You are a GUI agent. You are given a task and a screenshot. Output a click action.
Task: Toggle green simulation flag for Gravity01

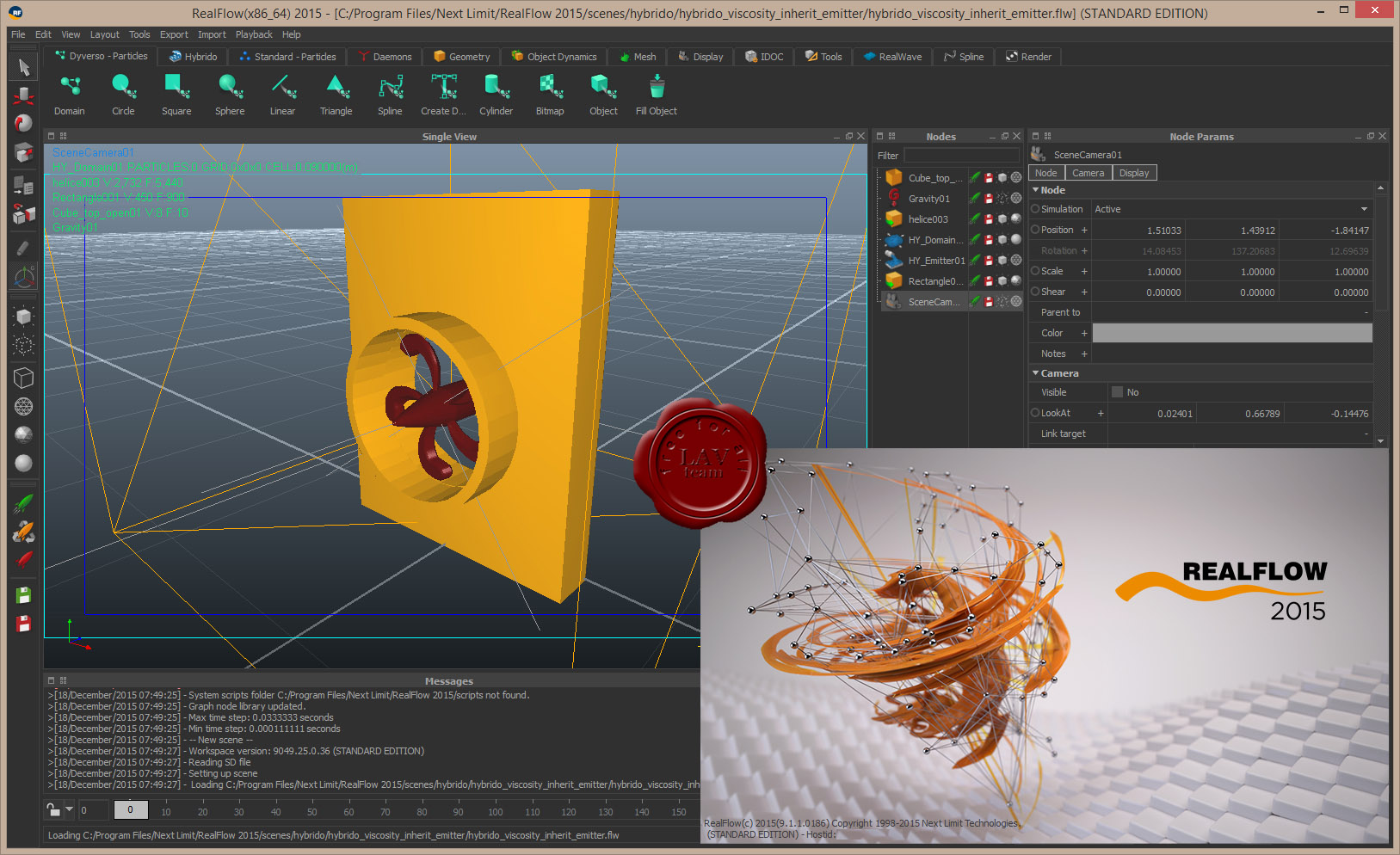tap(975, 199)
